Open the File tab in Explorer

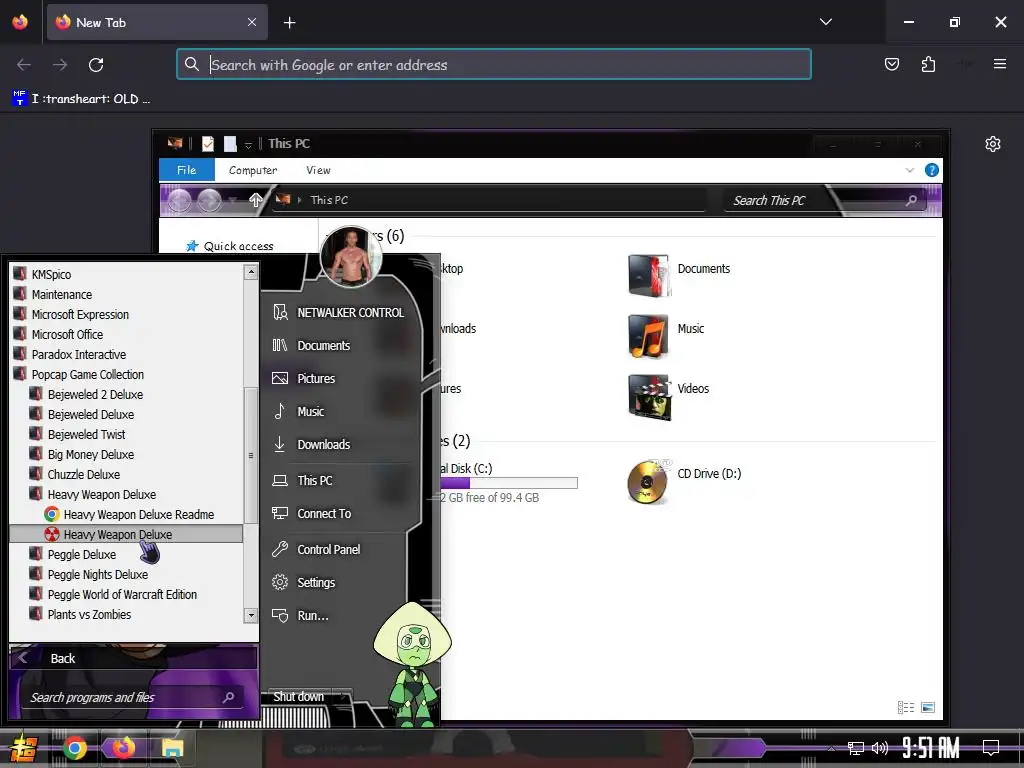(187, 170)
